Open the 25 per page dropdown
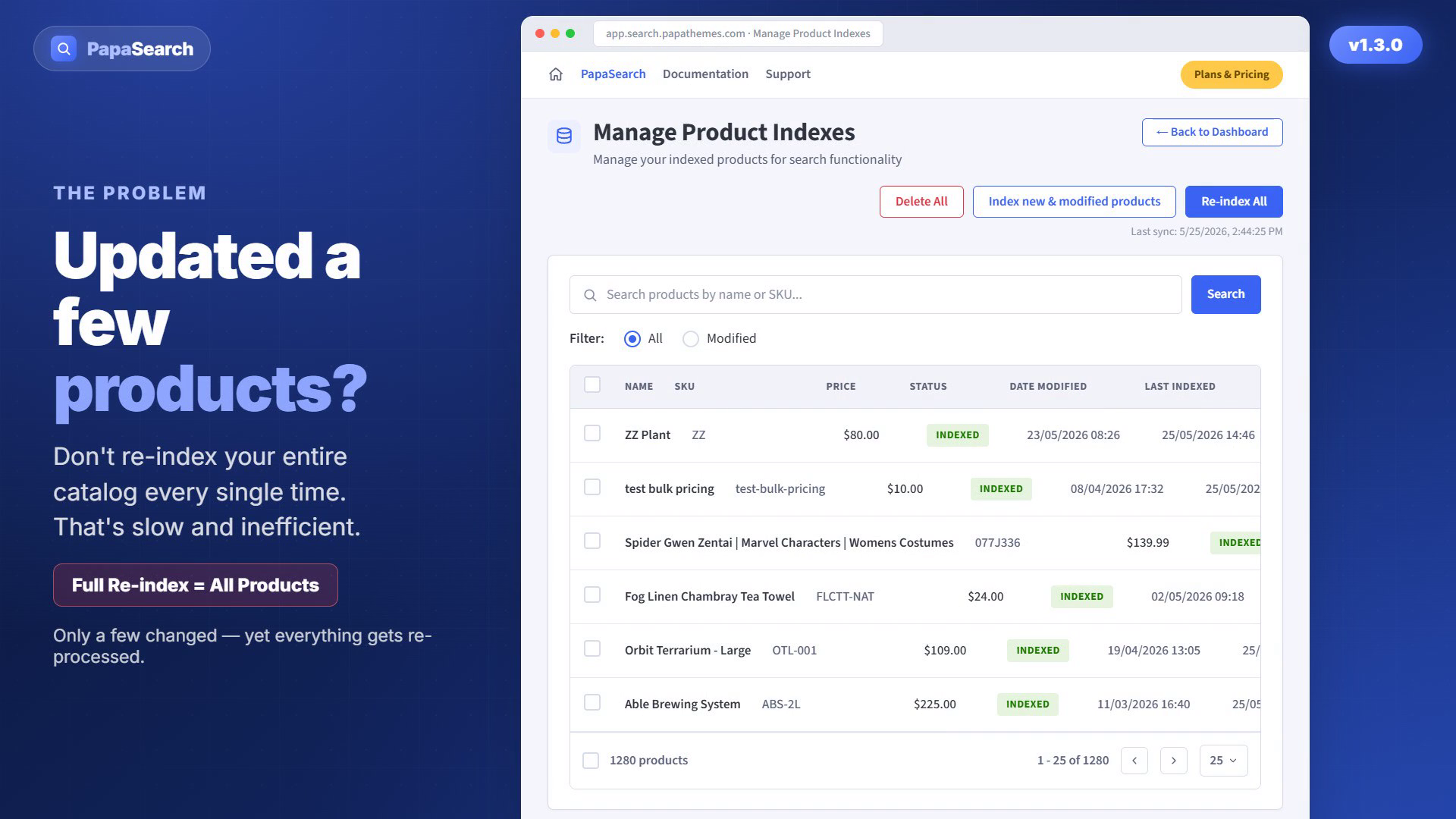The image size is (1456, 819). coord(1223,761)
